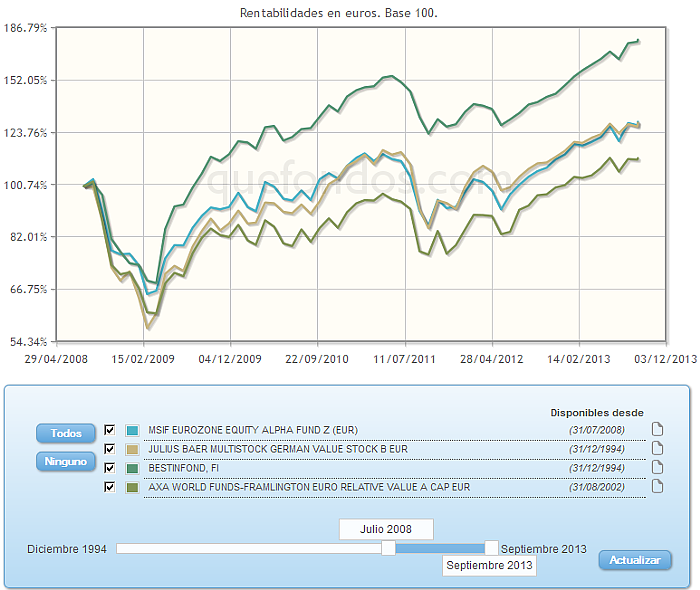Image resolution: width=700 pixels, height=590 pixels.
Task: Click the 100.74% axis label
Action: (25, 185)
